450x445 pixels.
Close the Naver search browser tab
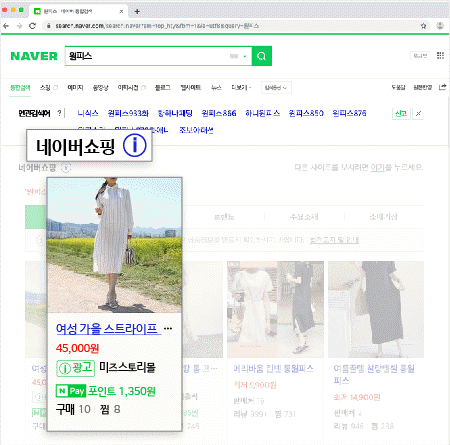coord(121,11)
